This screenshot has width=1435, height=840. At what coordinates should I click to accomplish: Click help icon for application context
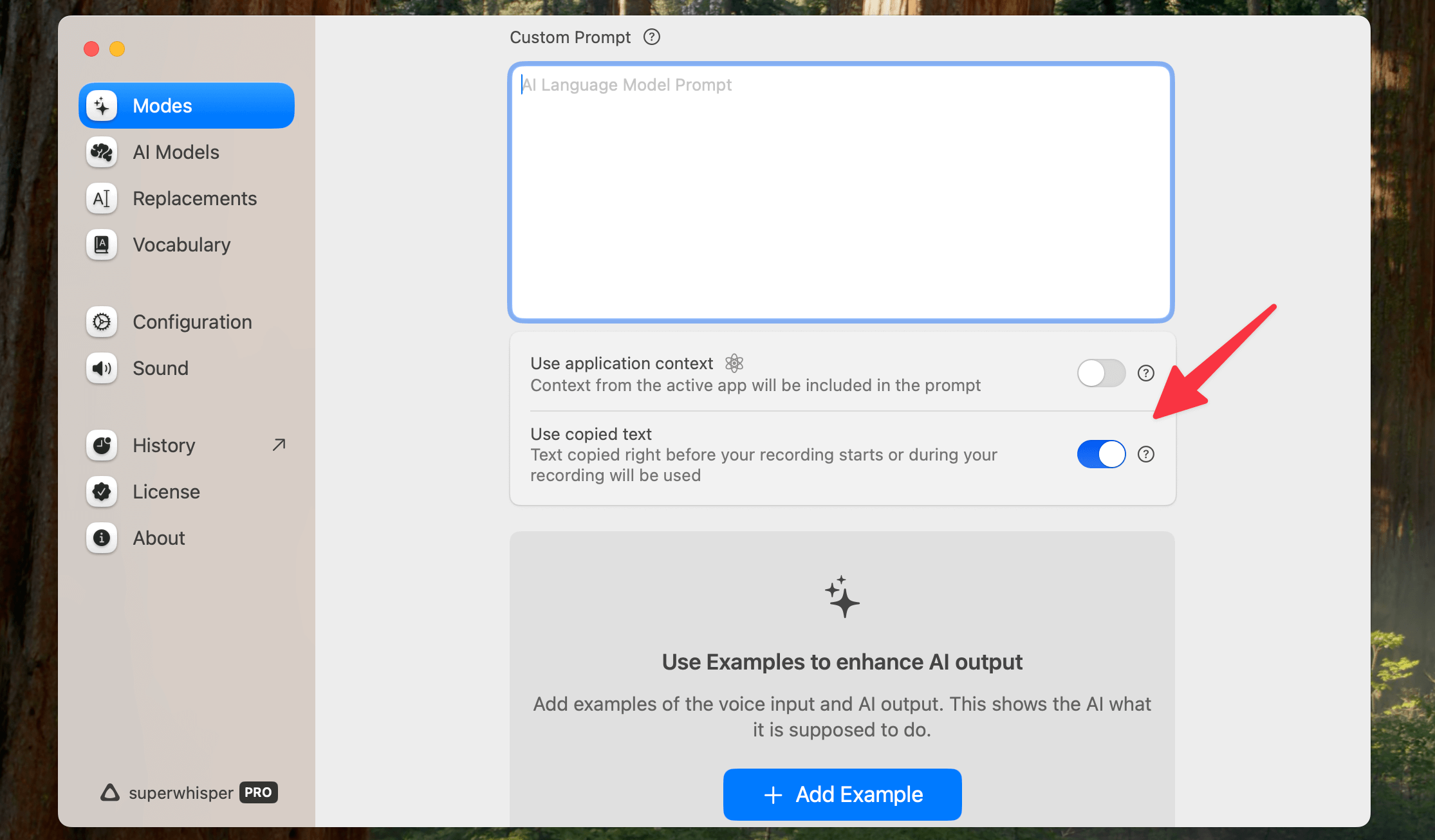[1145, 373]
